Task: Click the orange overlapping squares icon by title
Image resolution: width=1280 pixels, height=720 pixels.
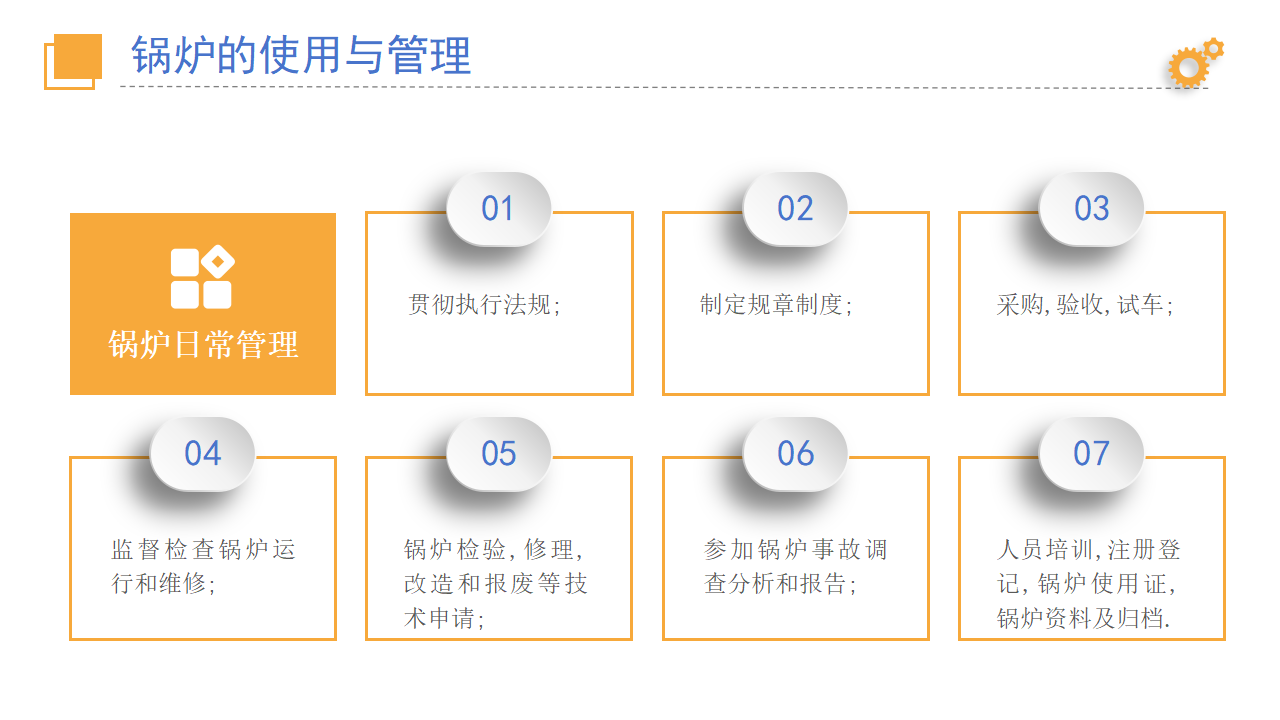Action: click(x=73, y=60)
